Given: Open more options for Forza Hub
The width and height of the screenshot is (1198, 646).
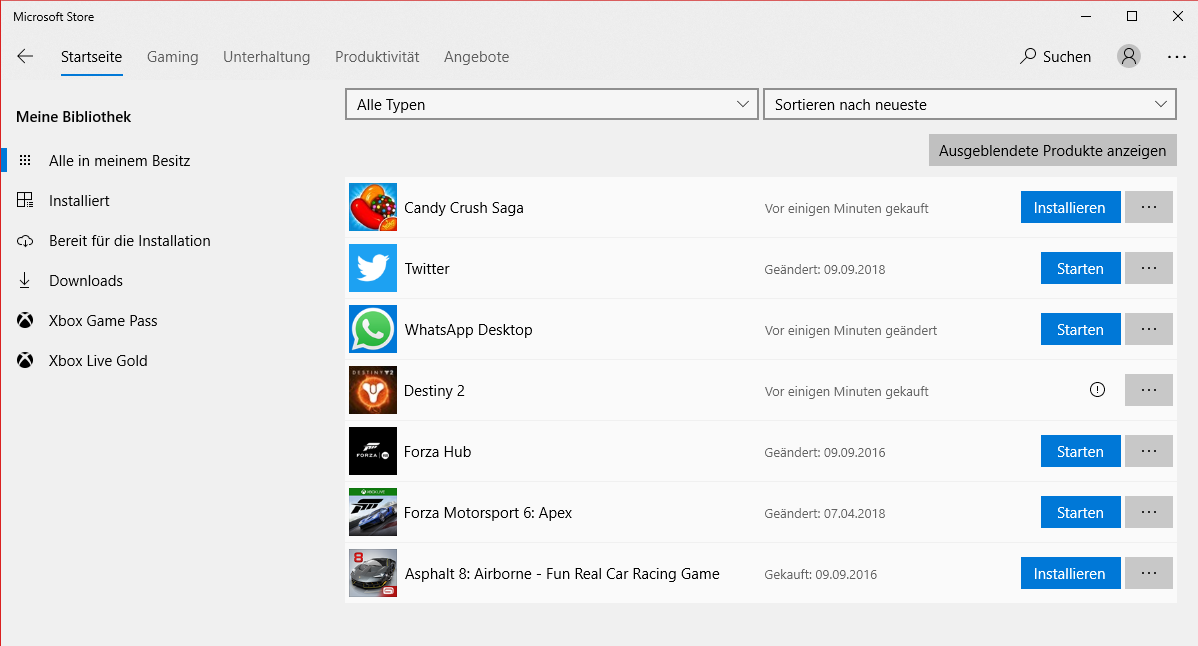Looking at the screenshot, I should (1149, 451).
